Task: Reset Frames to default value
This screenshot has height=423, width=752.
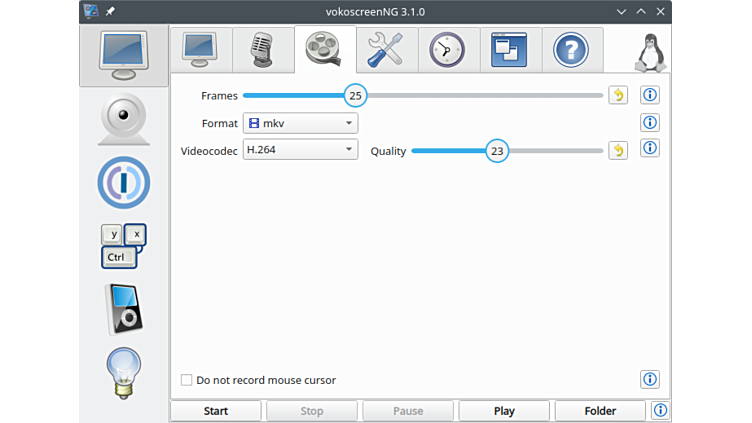Action: [x=618, y=96]
